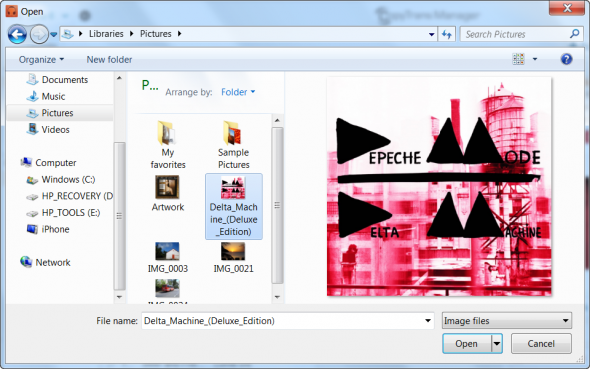Viewport: 590px width, 369px height.
Task: Click the Back navigation arrow
Action: [17, 35]
